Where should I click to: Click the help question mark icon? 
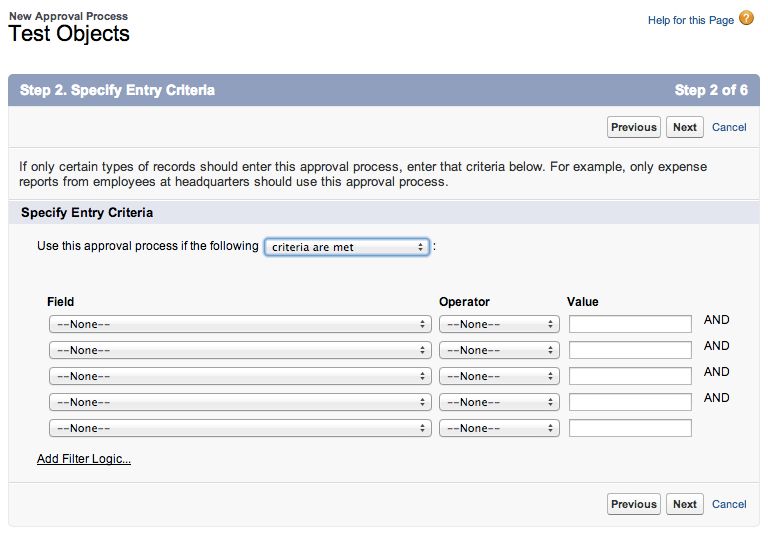coord(746,19)
